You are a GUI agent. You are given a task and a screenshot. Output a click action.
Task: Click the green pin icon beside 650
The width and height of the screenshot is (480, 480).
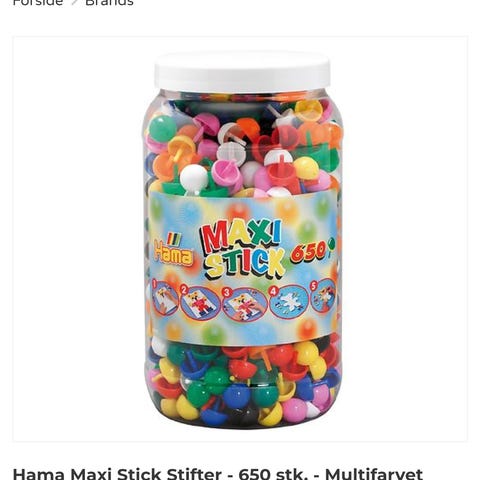[x=331, y=246]
